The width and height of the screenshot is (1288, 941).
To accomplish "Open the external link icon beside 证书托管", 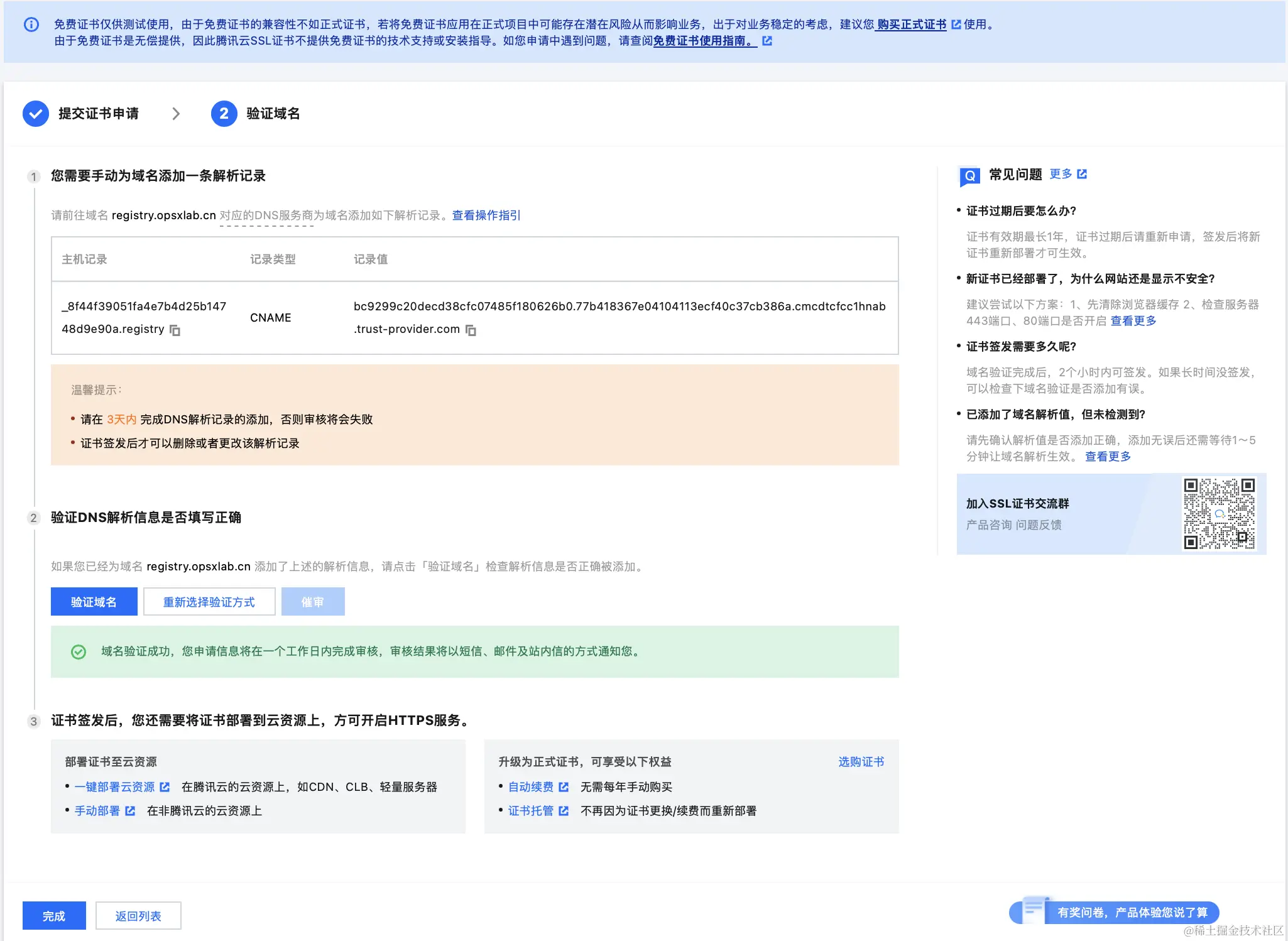I will click(564, 810).
